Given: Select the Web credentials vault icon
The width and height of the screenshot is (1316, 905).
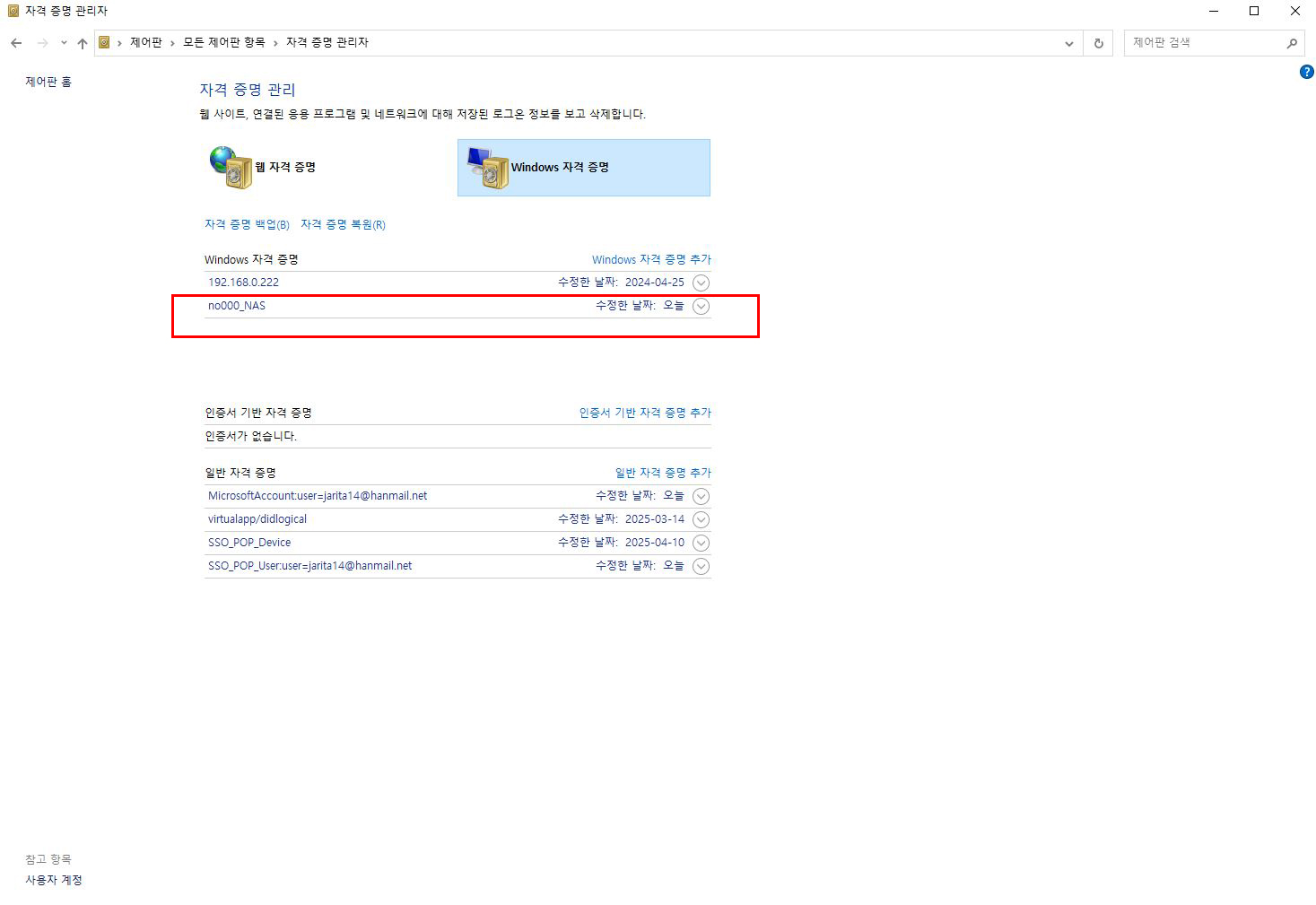Looking at the screenshot, I should pos(232,168).
